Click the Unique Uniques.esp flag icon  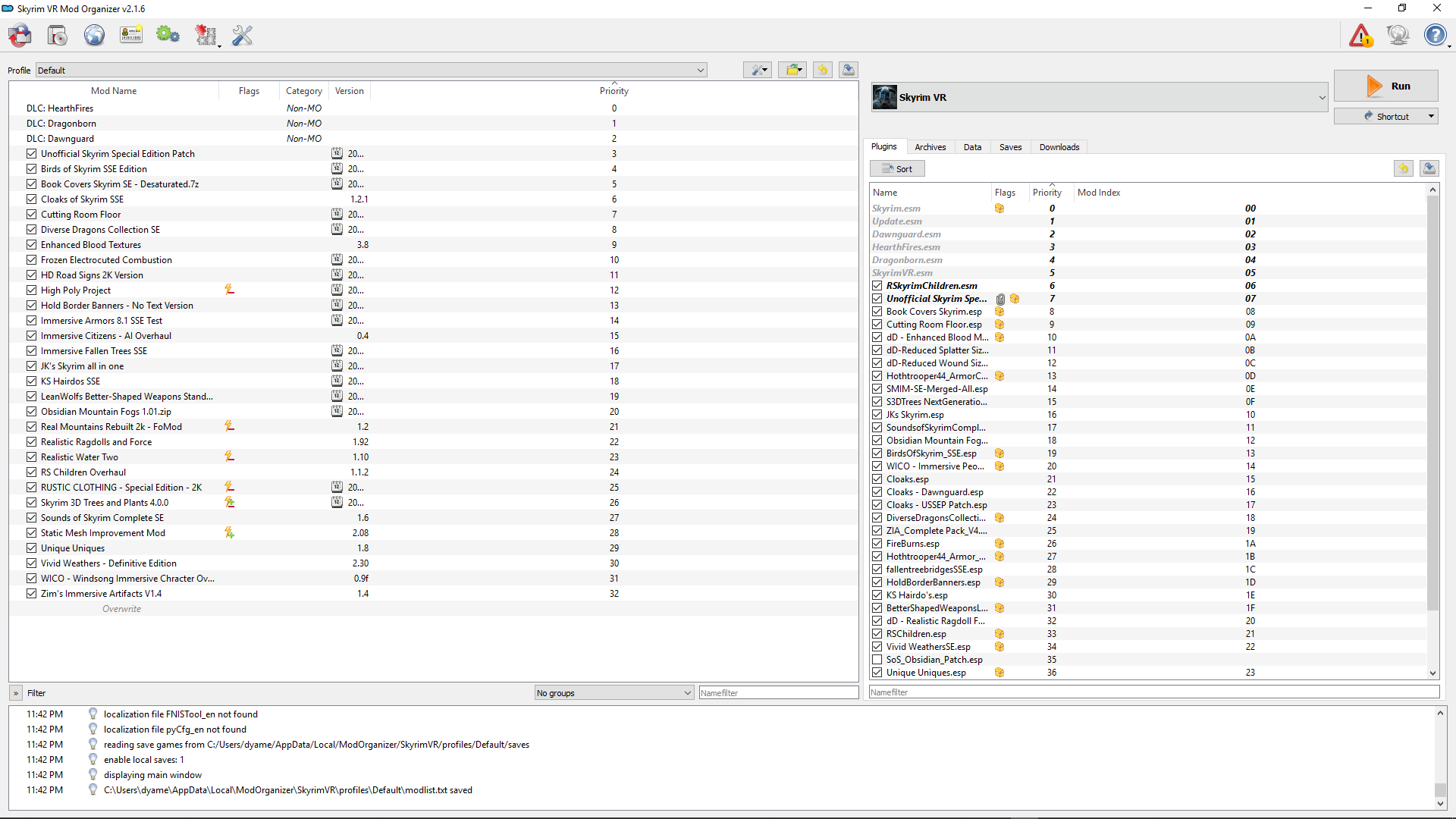click(999, 673)
